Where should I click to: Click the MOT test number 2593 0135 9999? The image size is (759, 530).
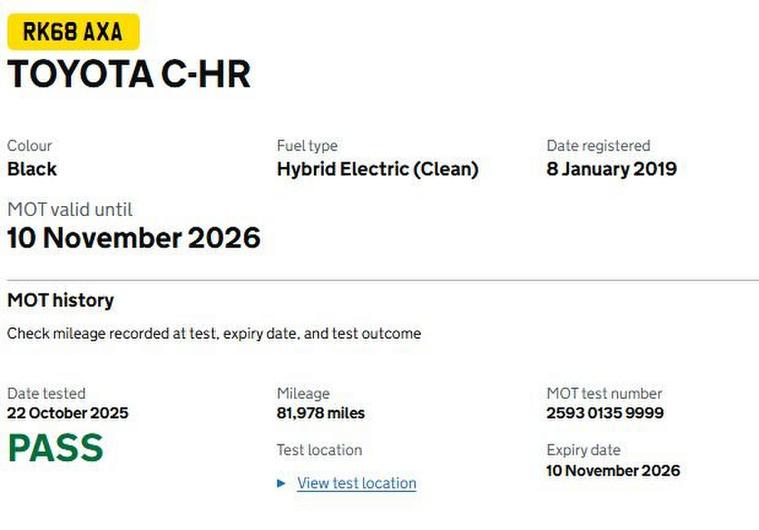tap(604, 413)
